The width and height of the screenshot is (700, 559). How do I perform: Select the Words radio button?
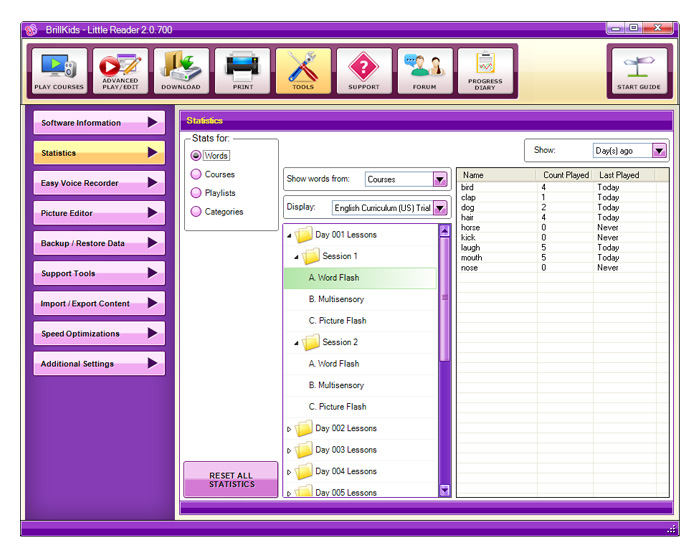pyautogui.click(x=196, y=155)
